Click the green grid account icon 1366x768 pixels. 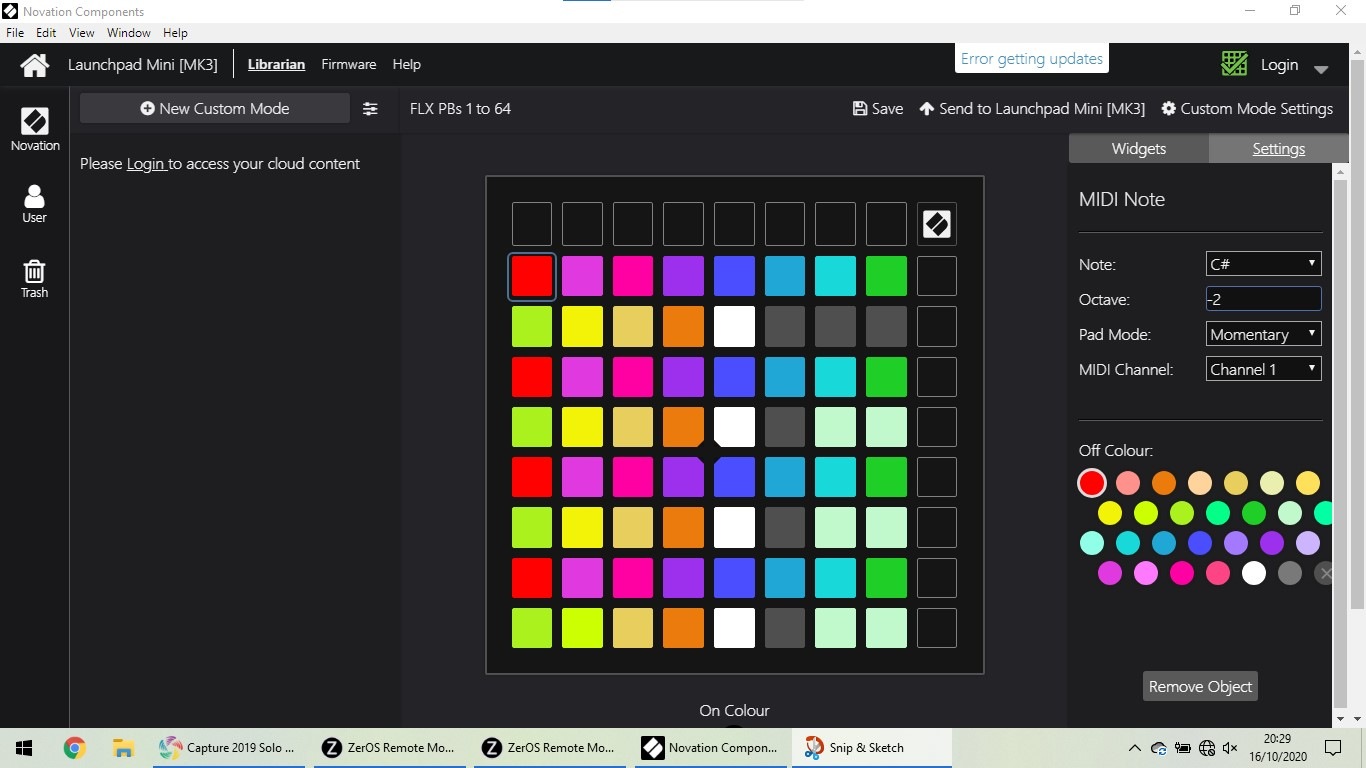coord(1234,64)
